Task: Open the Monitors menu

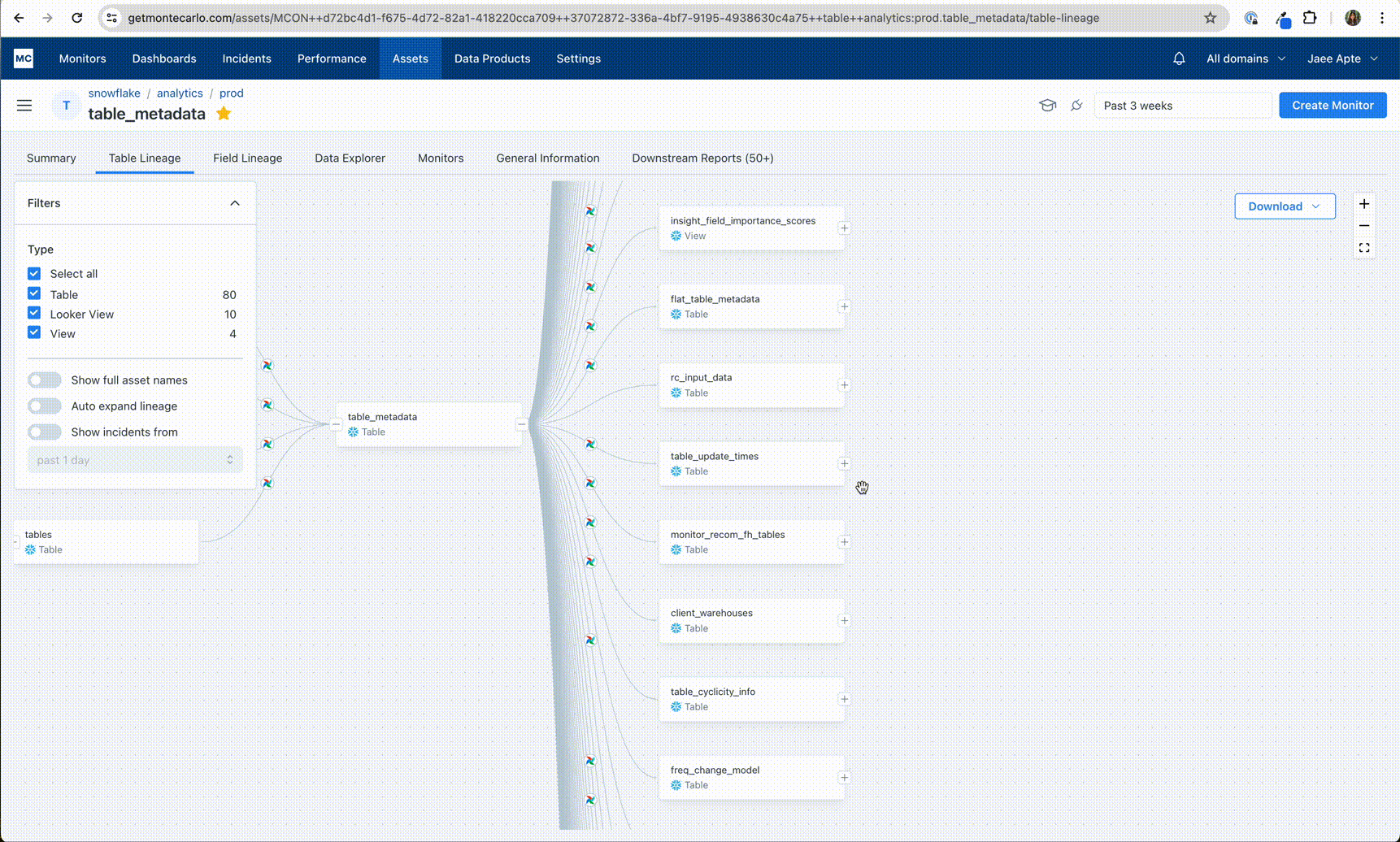Action: tap(82, 59)
